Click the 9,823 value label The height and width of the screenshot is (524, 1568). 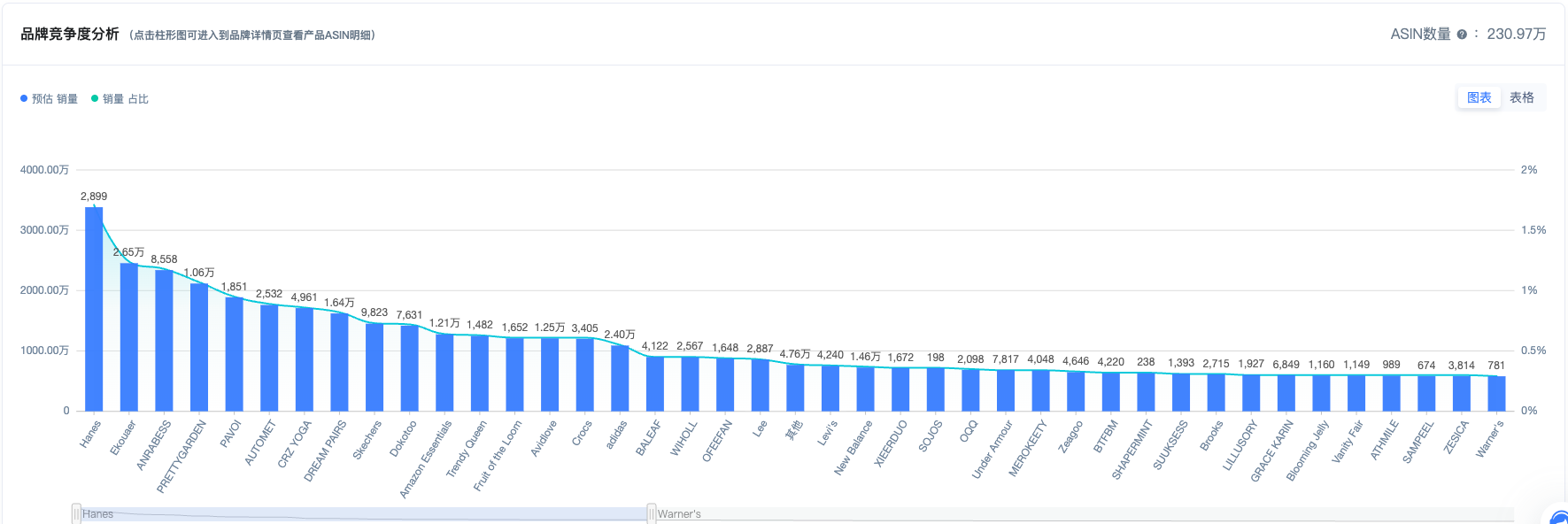(375, 312)
